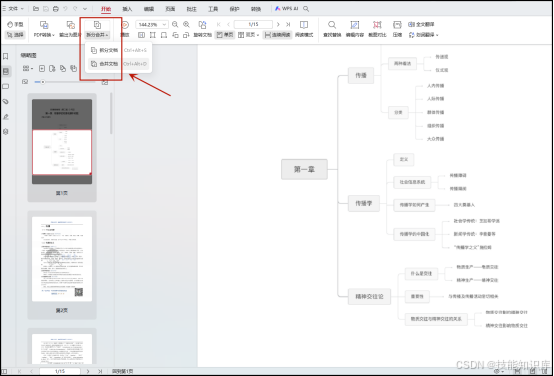The width and height of the screenshot is (554, 376).
Task: Click the small image icon left of thumbnail slider
Action: (x=25, y=82)
